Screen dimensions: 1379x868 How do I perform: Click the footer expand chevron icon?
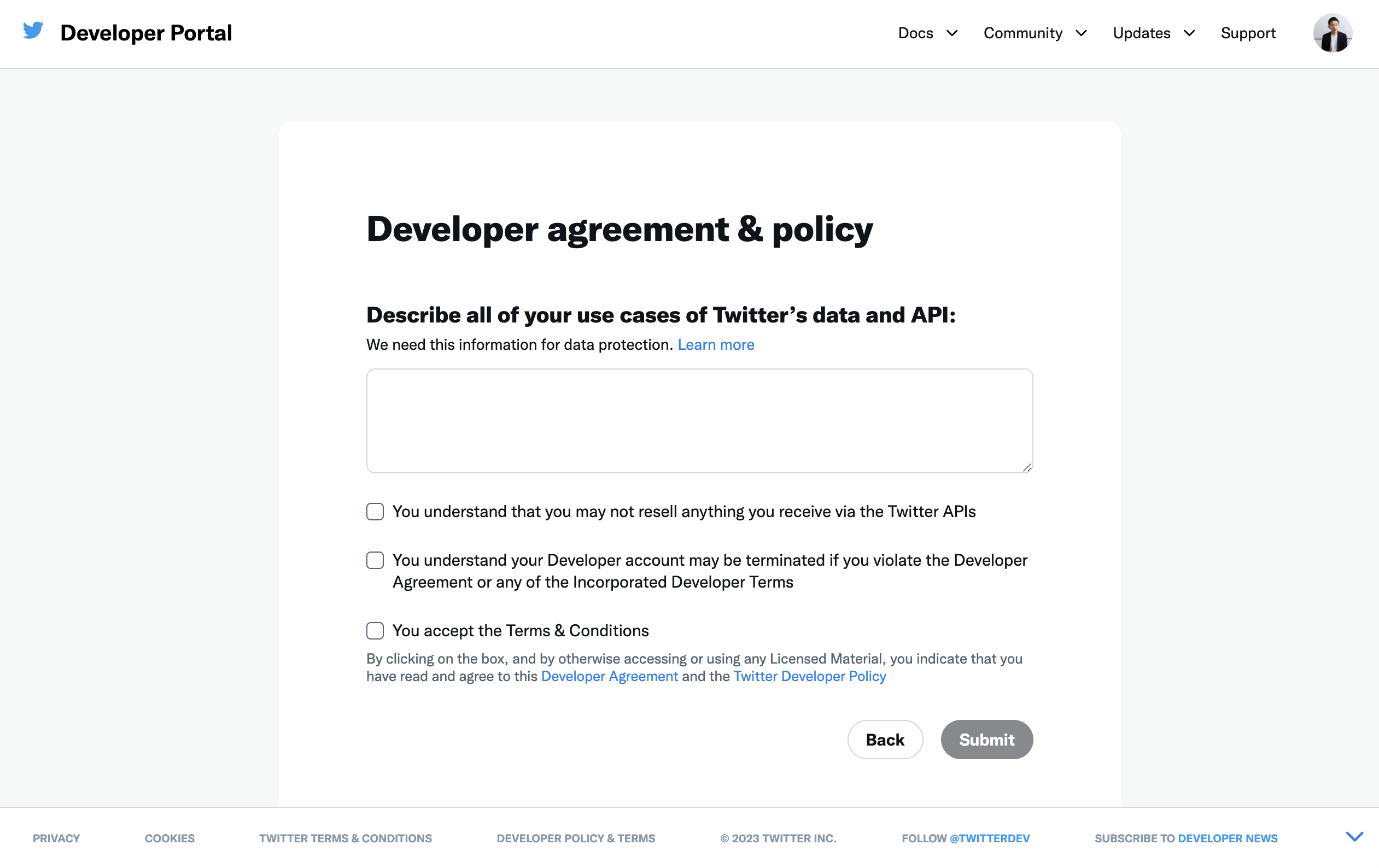1354,837
